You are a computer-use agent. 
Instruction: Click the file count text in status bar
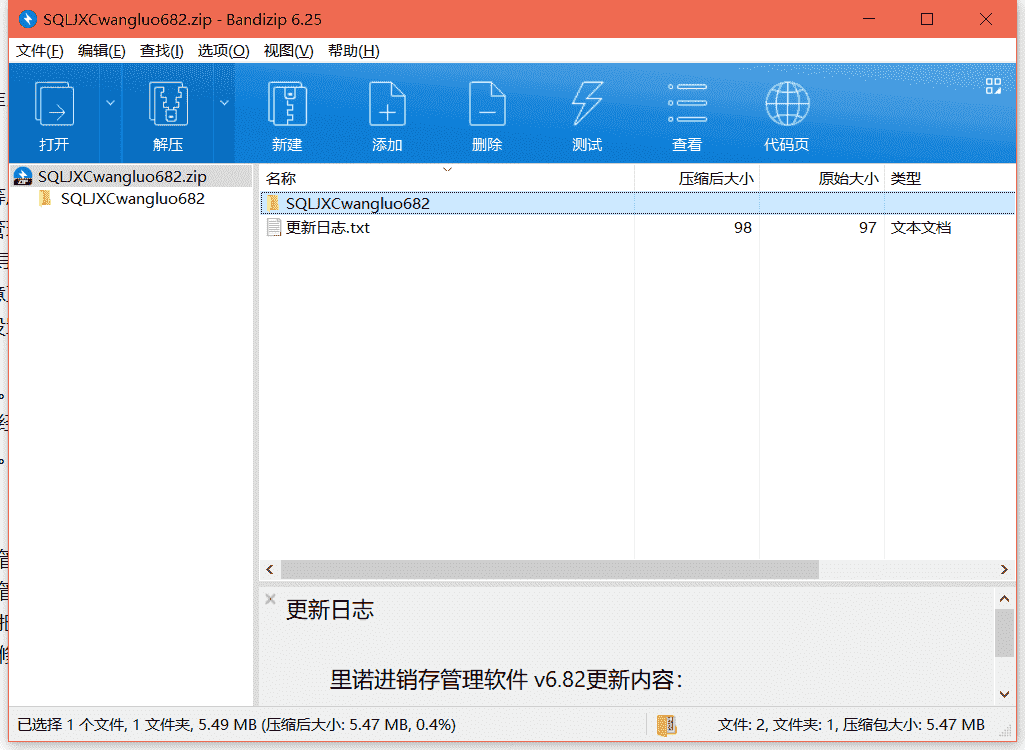click(850, 724)
